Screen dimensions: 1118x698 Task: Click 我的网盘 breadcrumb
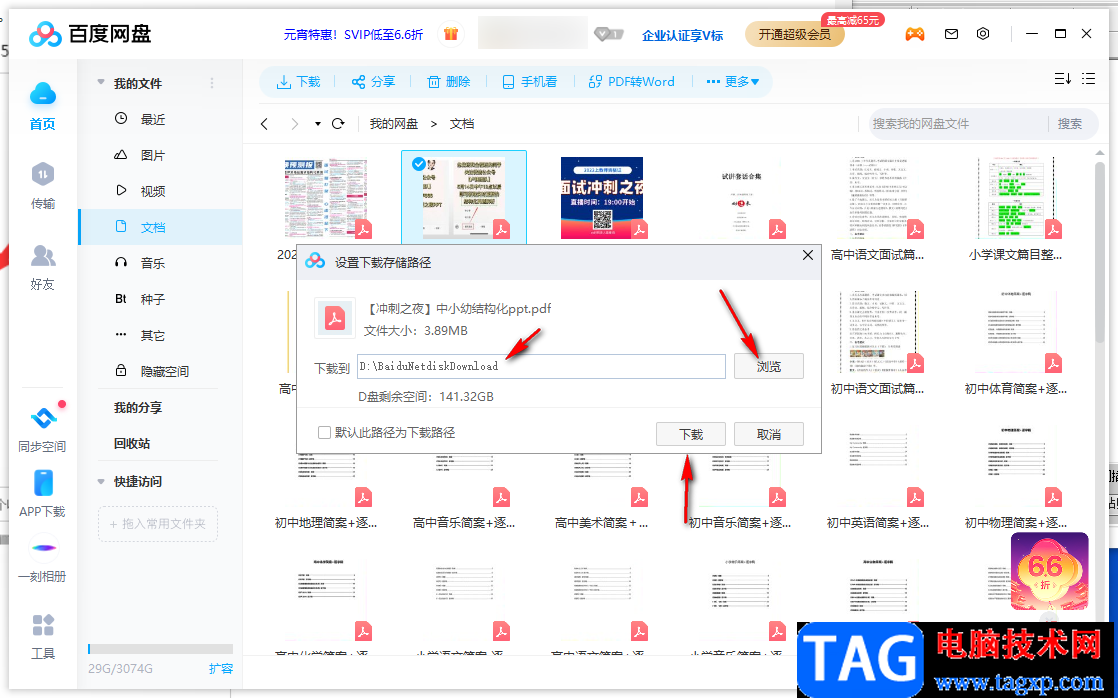pos(394,124)
